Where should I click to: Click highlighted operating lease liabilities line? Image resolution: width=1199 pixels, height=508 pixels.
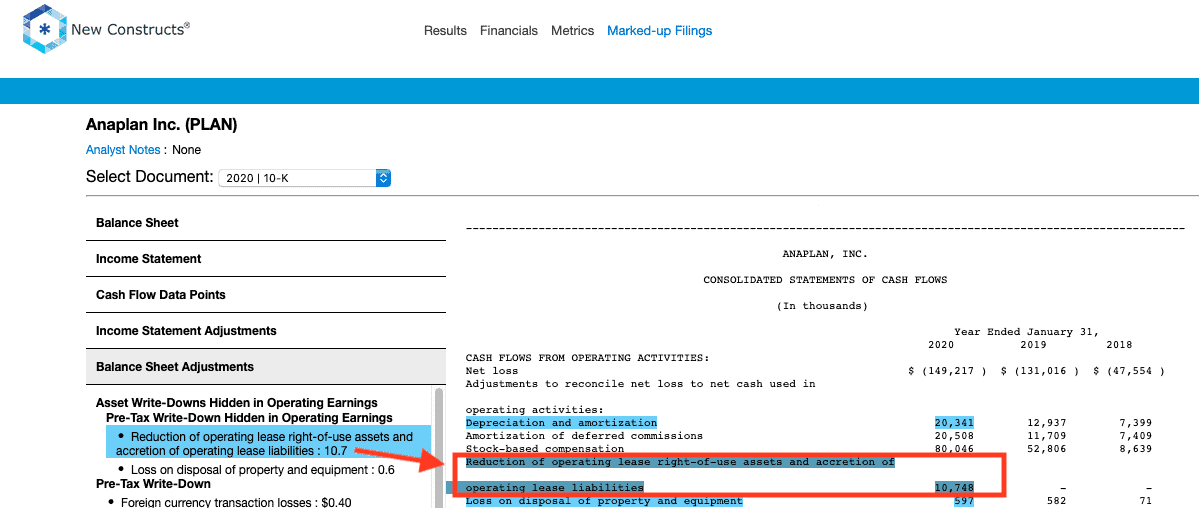point(554,487)
